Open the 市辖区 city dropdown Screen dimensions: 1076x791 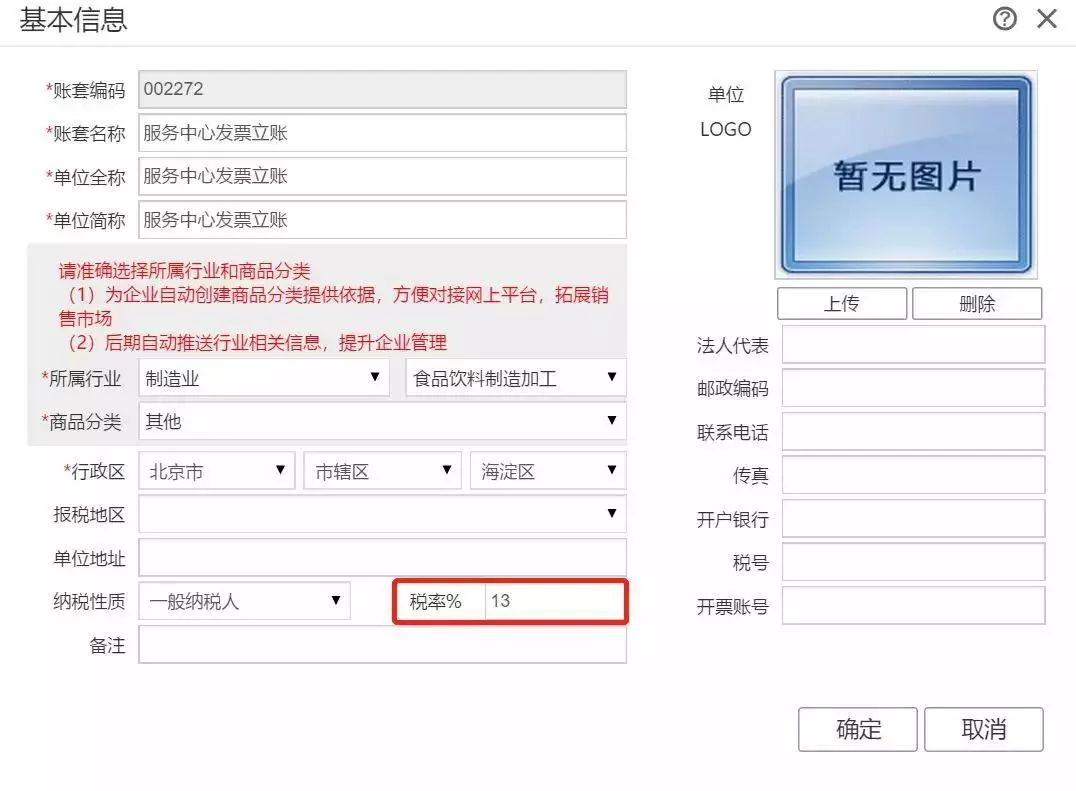[382, 471]
